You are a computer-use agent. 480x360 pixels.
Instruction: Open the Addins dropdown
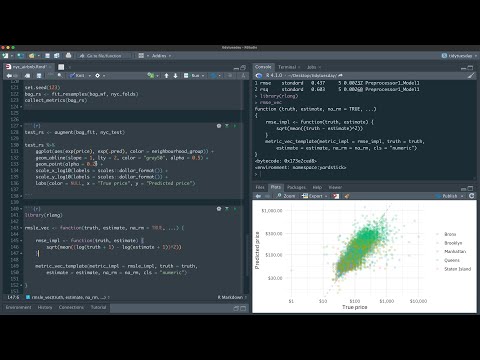[x=162, y=56]
